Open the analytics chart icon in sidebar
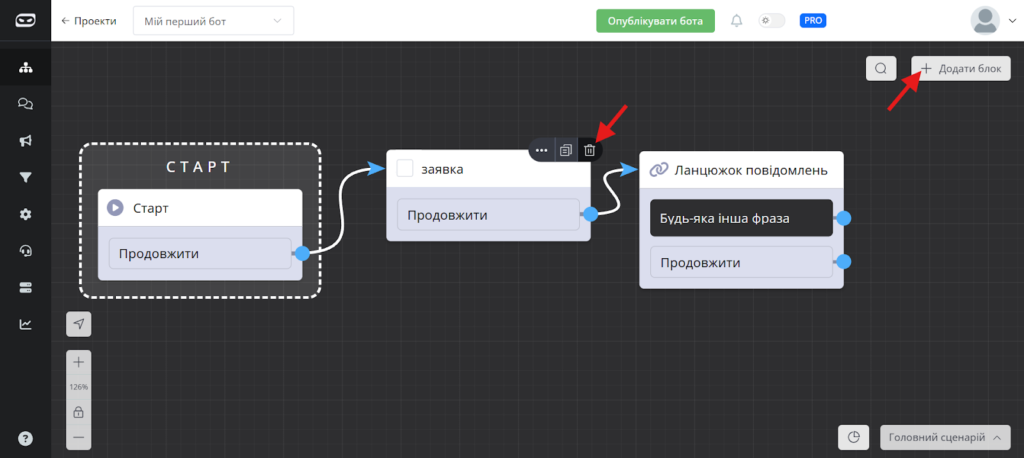 (25, 324)
